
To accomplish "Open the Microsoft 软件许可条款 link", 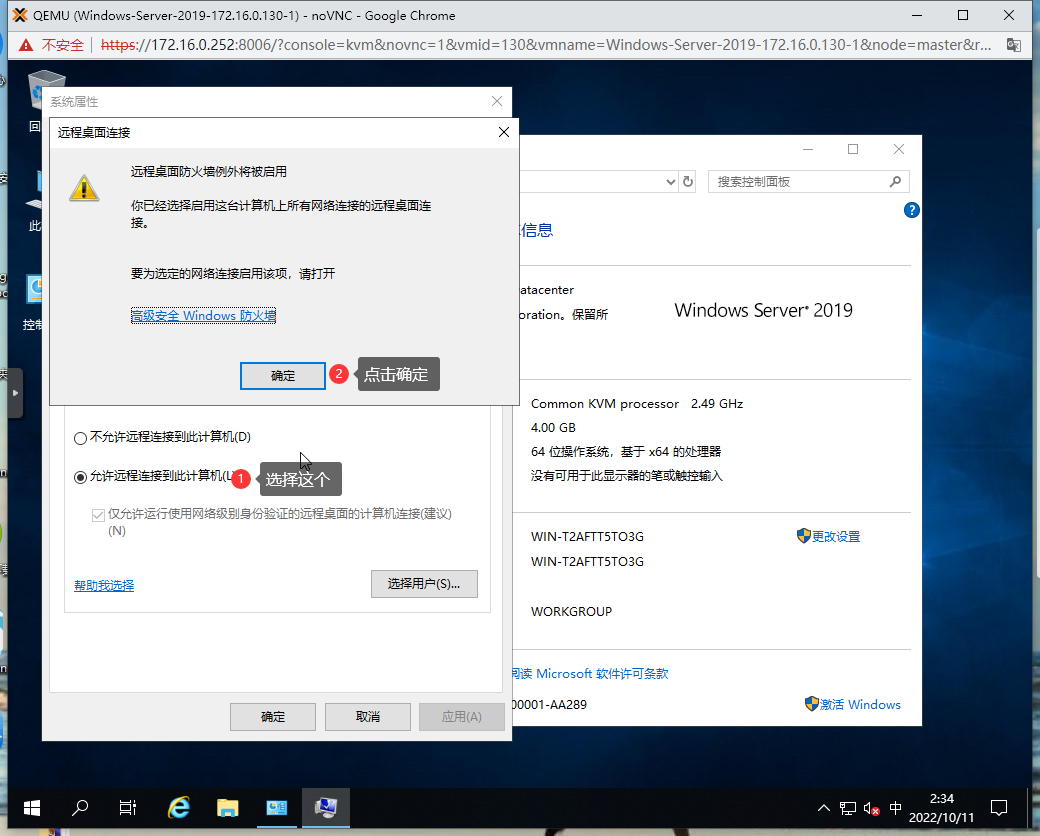I will [601, 673].
